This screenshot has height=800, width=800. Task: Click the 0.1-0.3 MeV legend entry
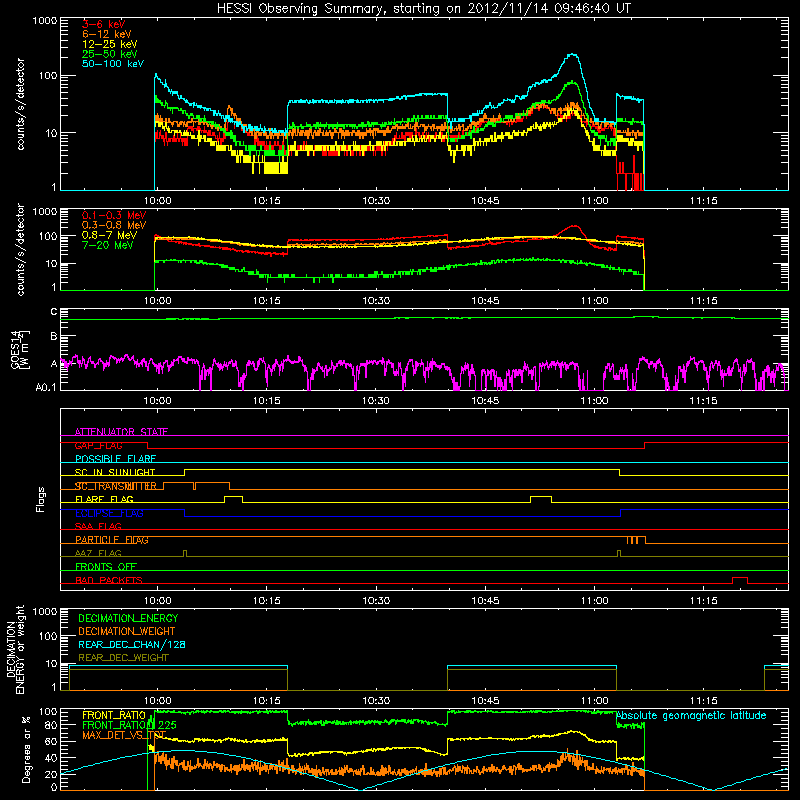(x=114, y=215)
